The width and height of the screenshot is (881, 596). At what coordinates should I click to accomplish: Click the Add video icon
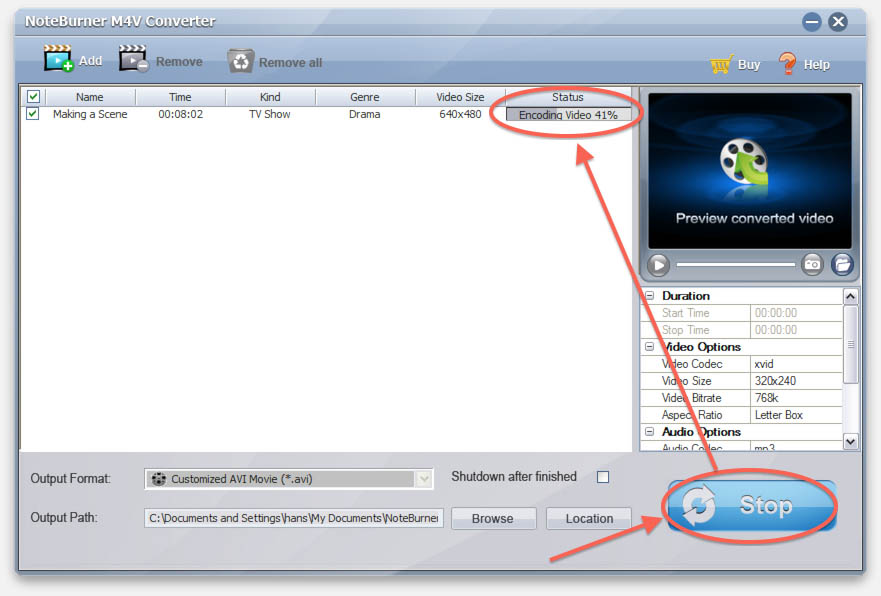coord(58,58)
